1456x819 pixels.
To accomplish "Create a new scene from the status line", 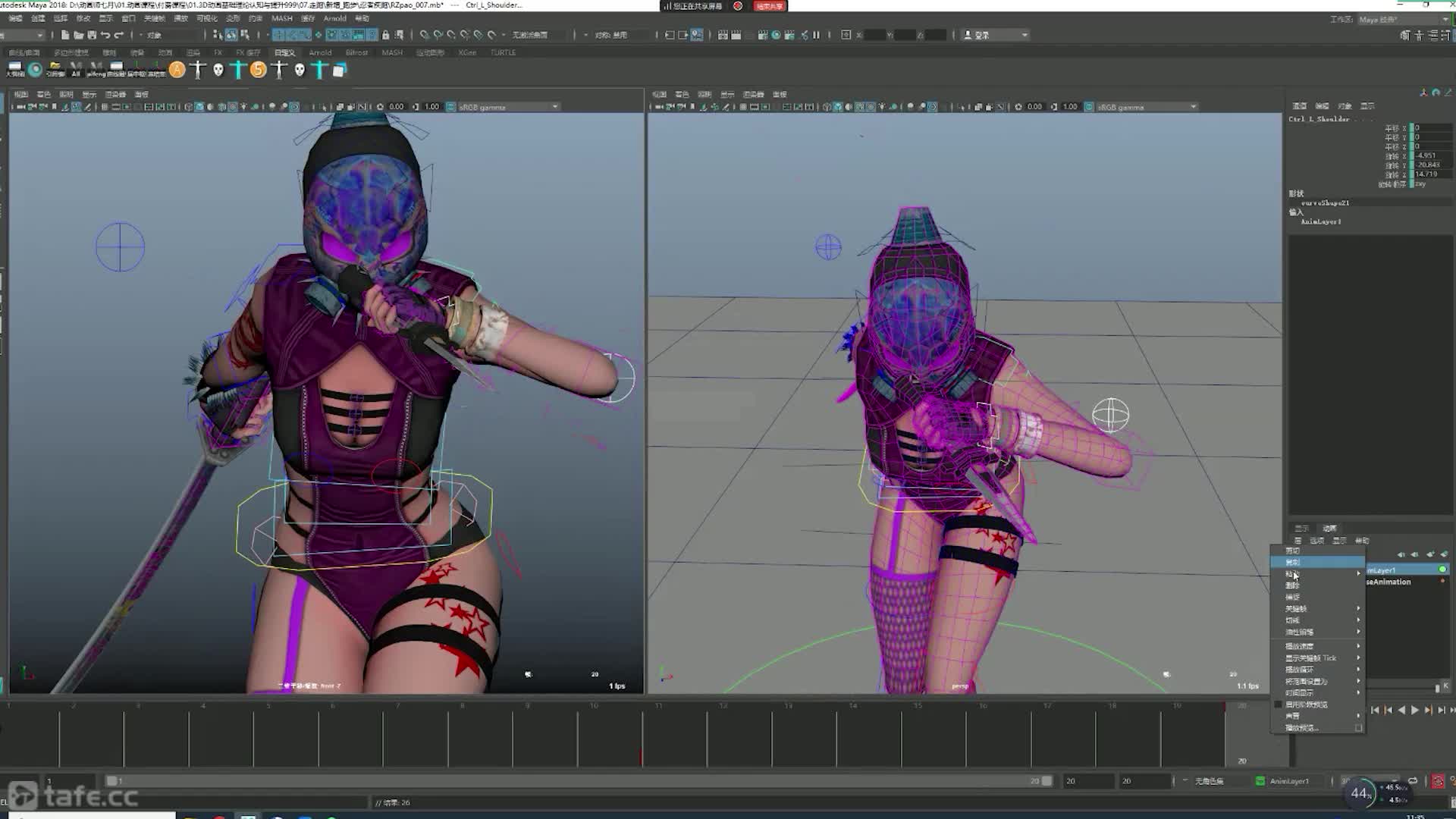I will pos(65,35).
